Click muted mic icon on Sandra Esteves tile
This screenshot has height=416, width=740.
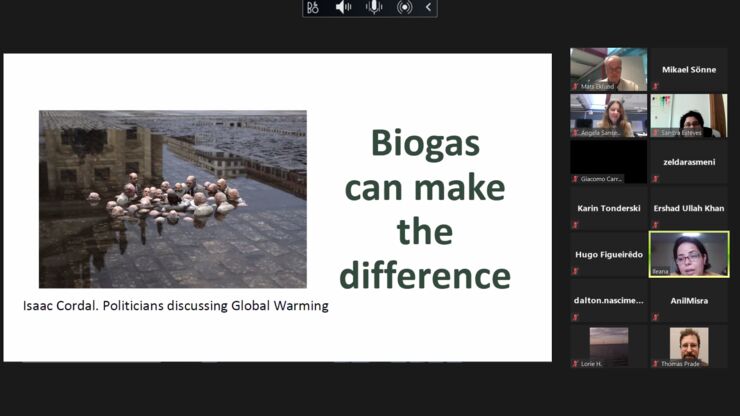[x=656, y=133]
